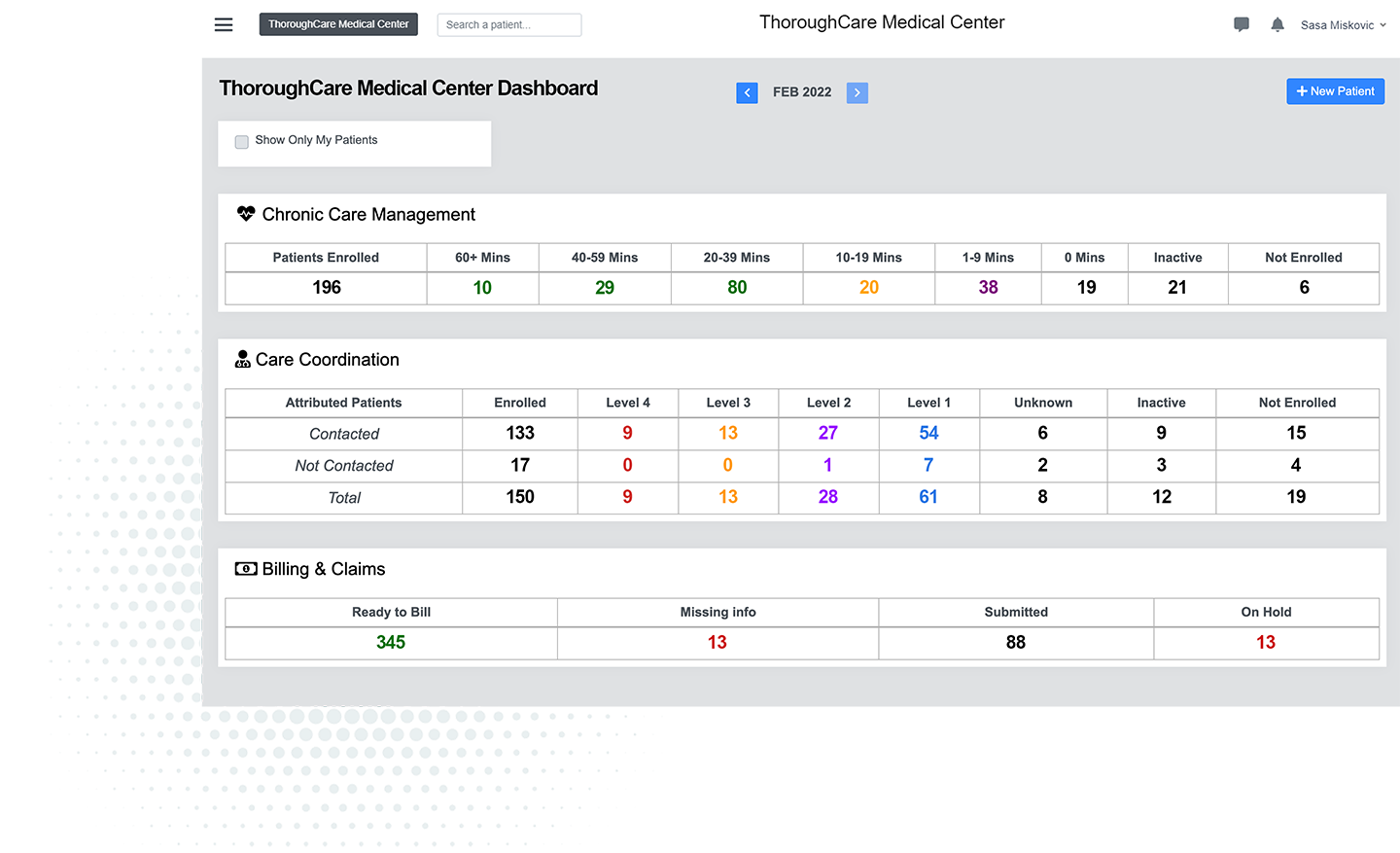Enable Show Only My Patients checkbox
This screenshot has width=1400, height=853.
(x=242, y=141)
